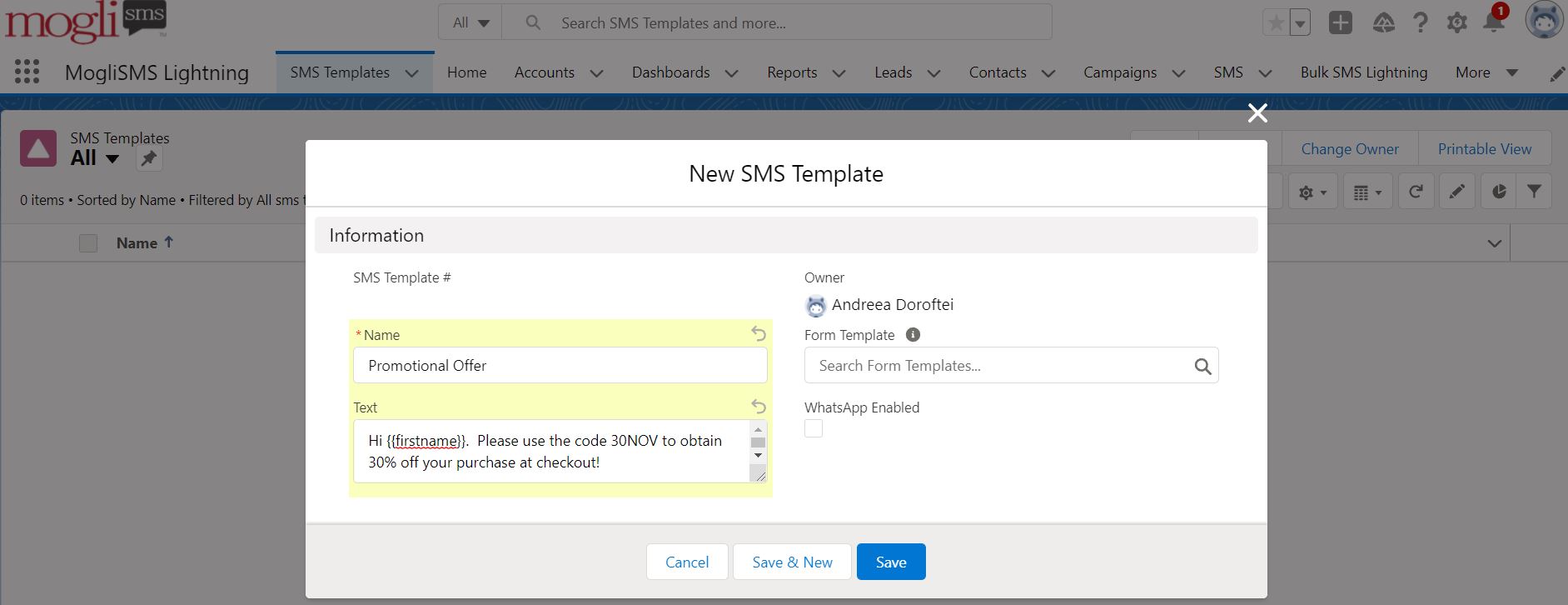Expand the Accounts tab dropdown

pos(596,73)
